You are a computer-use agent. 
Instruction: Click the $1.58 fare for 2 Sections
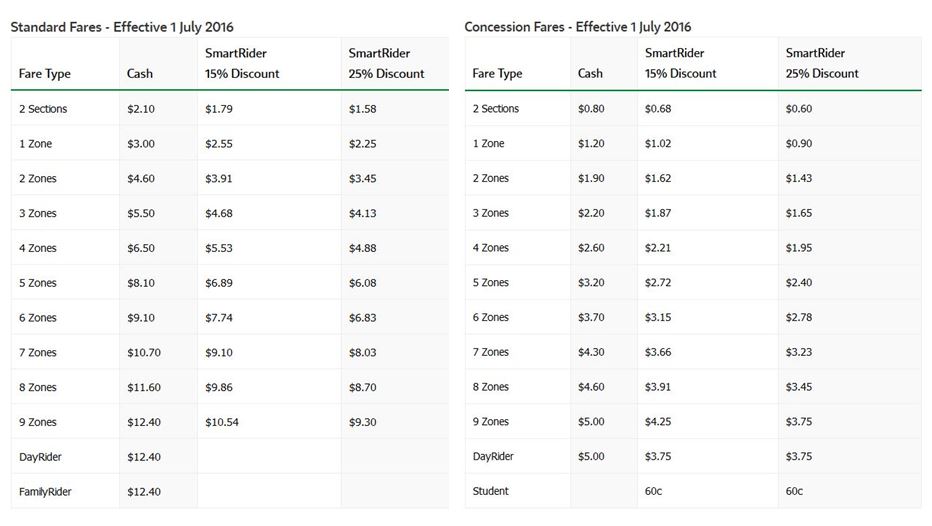click(363, 109)
